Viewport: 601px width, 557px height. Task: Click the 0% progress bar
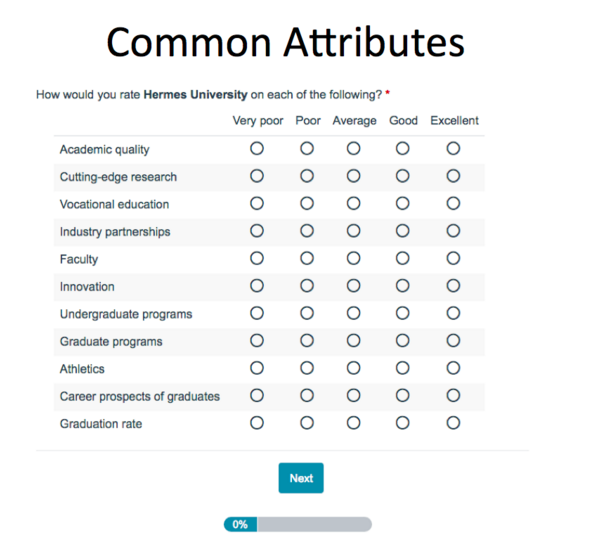pyautogui.click(x=298, y=524)
